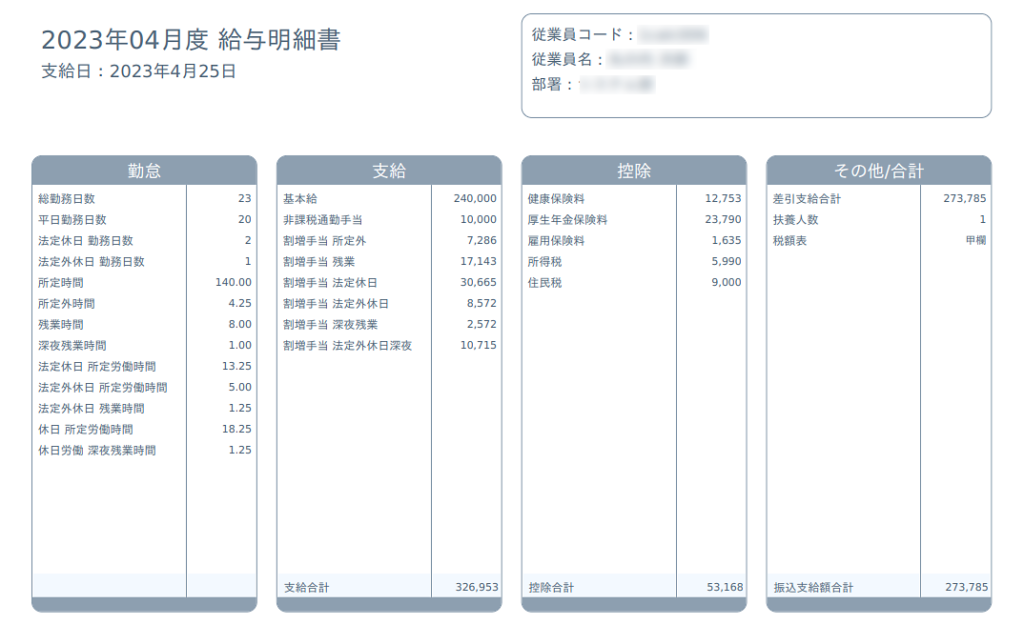
Task: Select the 2023年04月度 給与明細書 title
Action: pyautogui.click(x=191, y=40)
